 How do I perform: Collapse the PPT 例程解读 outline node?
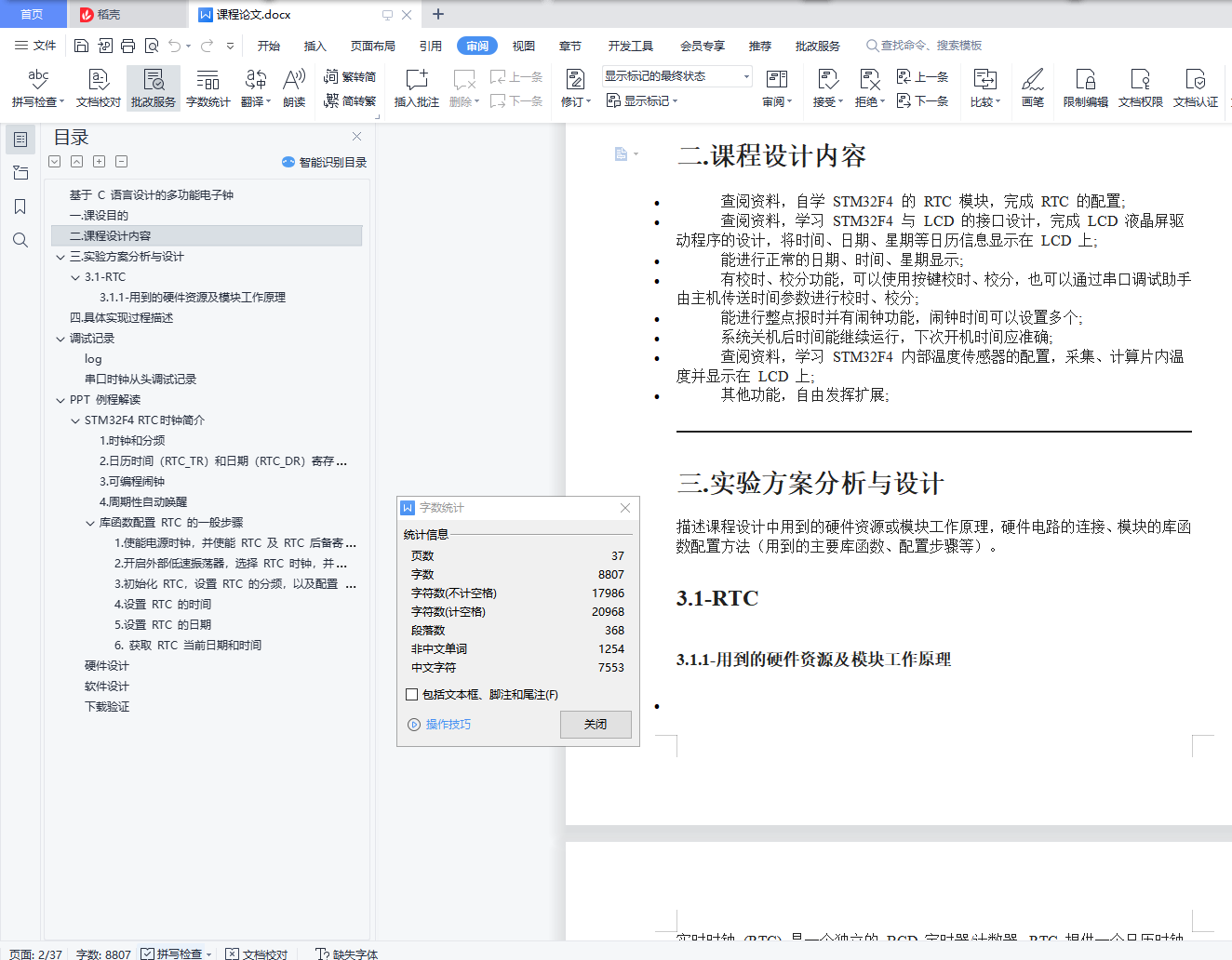[60, 400]
